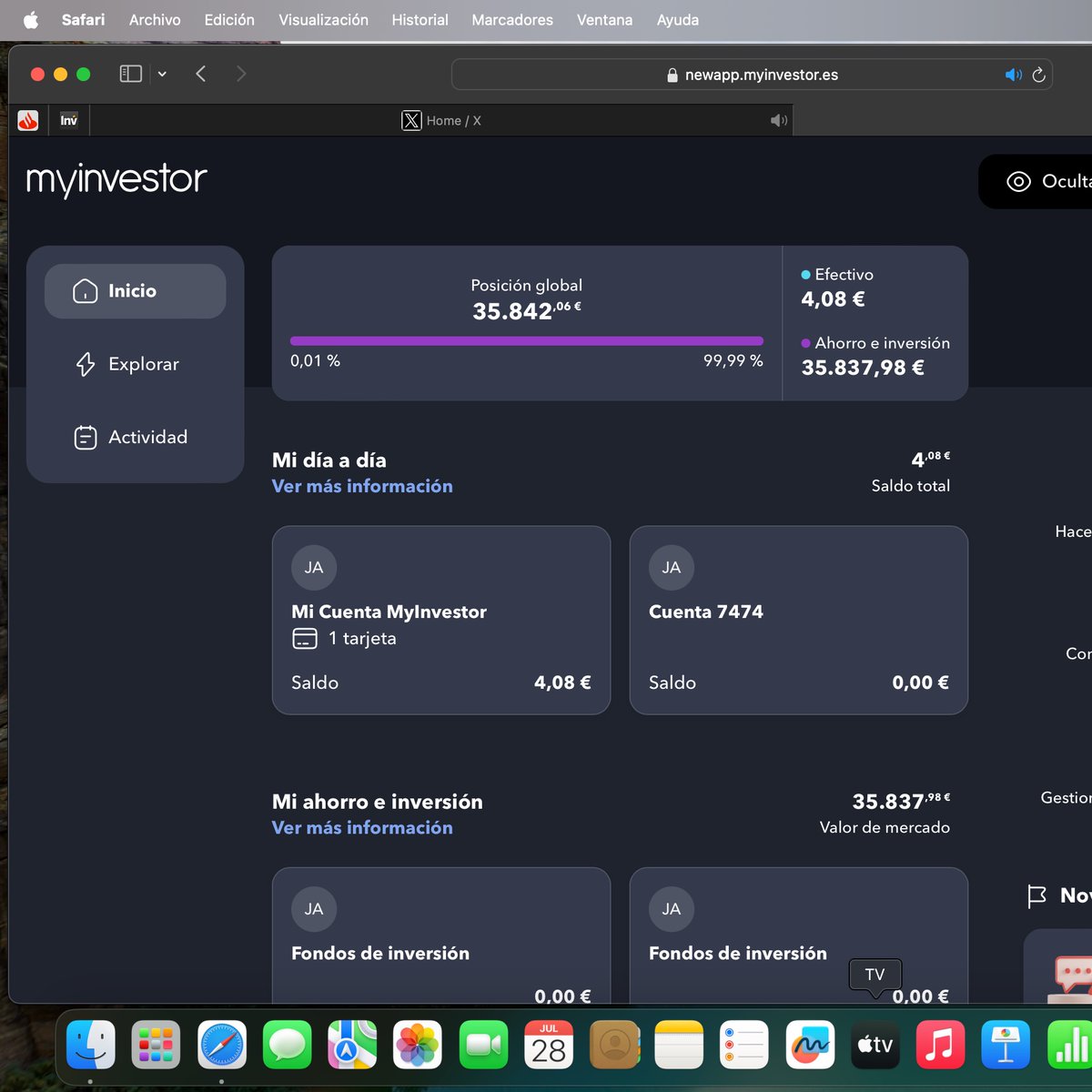Open the Visualización menu
The image size is (1092, 1092).
point(323,20)
